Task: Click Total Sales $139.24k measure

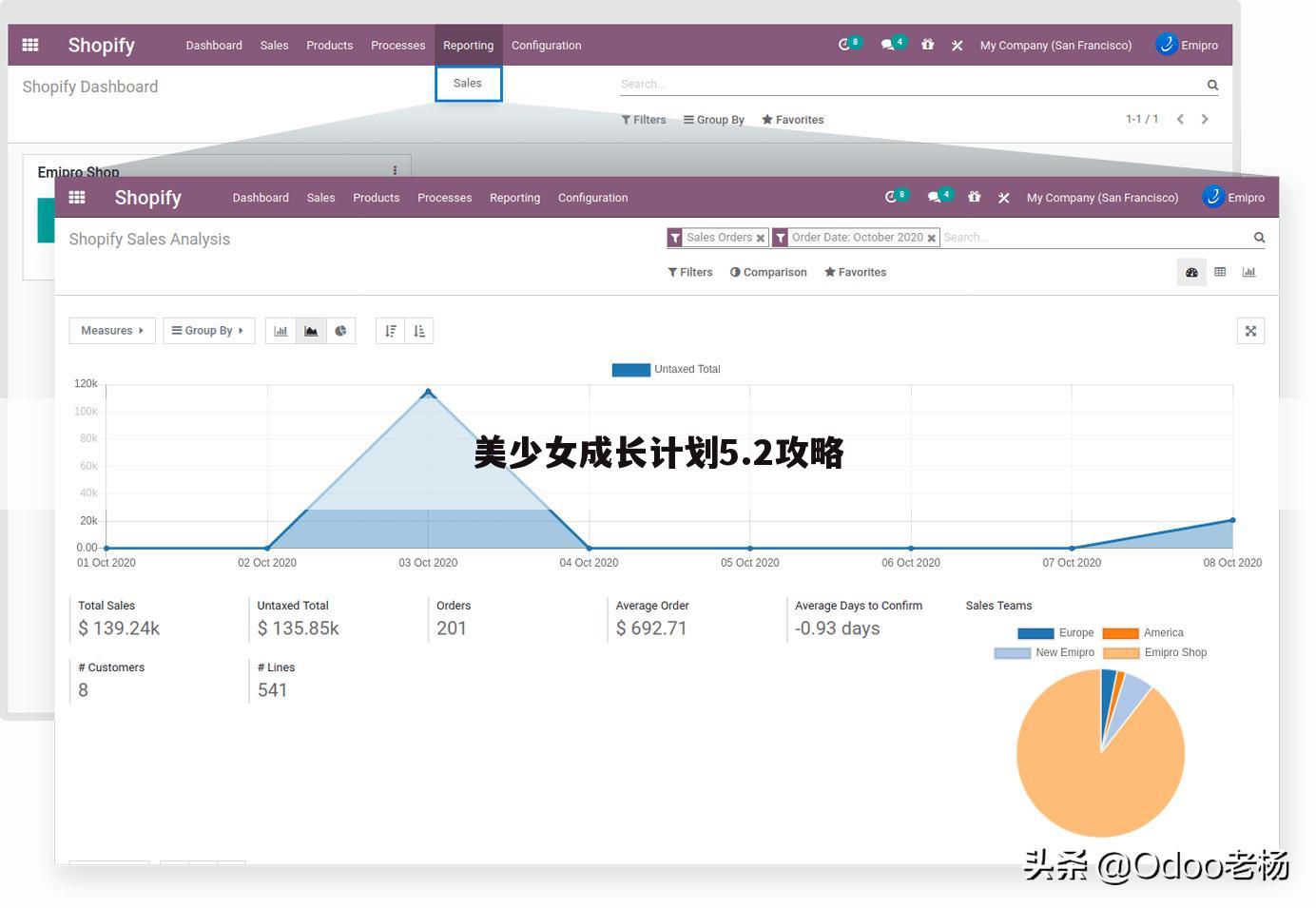Action: click(x=119, y=618)
